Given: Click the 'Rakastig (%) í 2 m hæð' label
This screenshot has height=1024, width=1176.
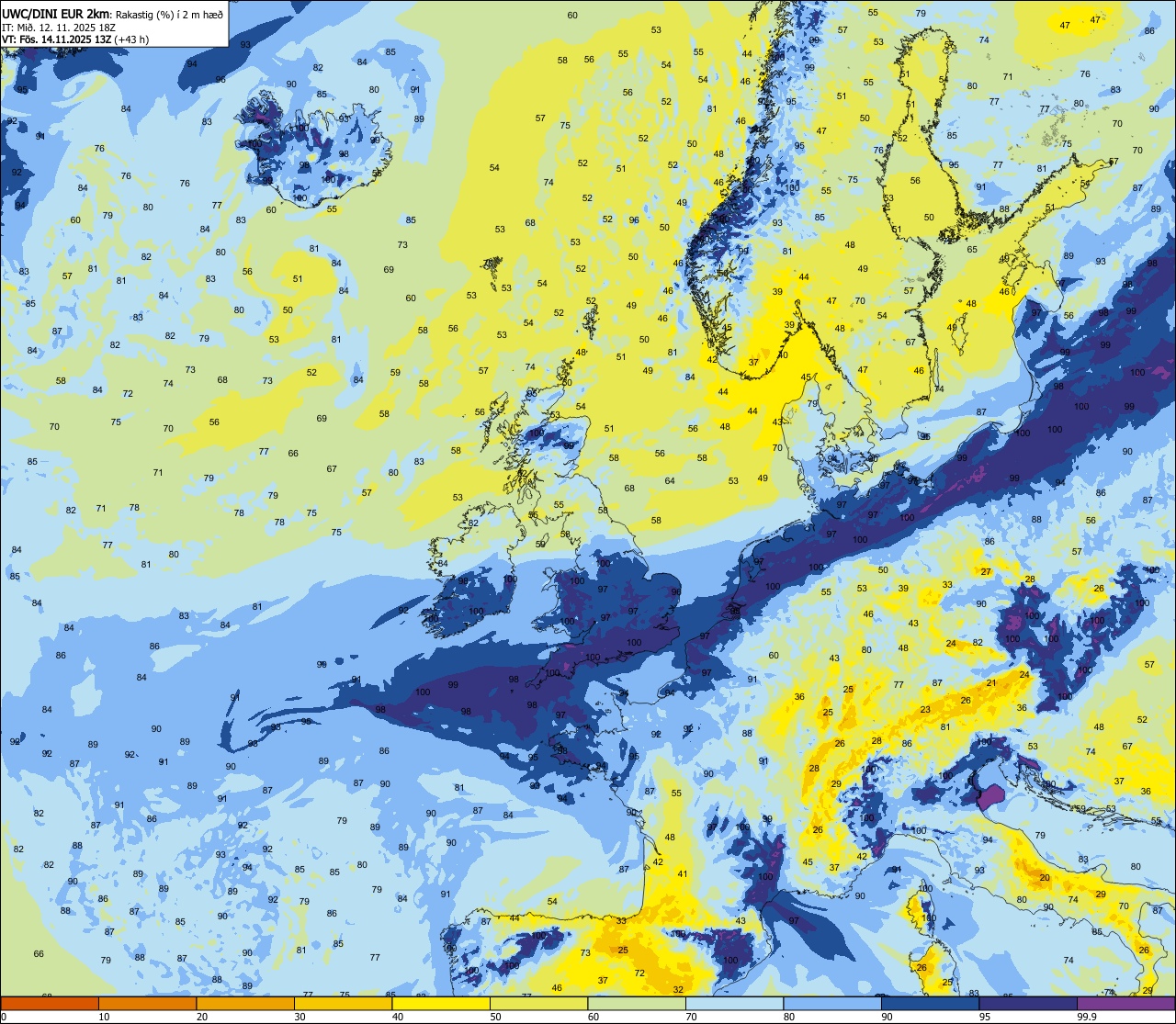Looking at the screenshot, I should [169, 13].
